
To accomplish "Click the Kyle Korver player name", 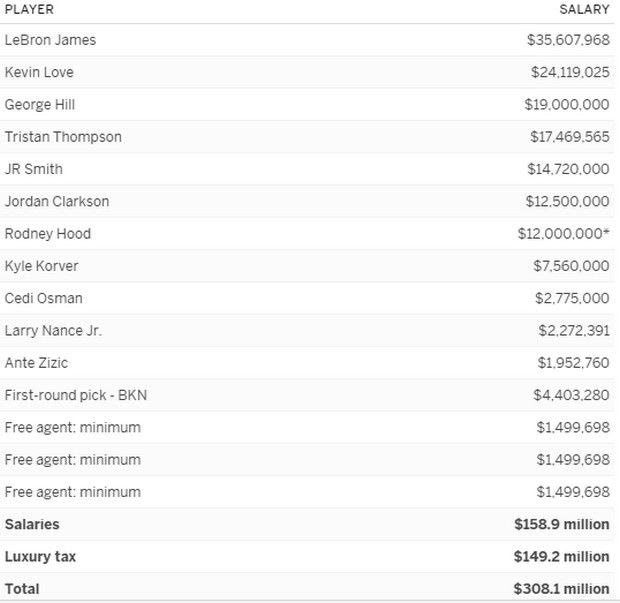I will [41, 266].
